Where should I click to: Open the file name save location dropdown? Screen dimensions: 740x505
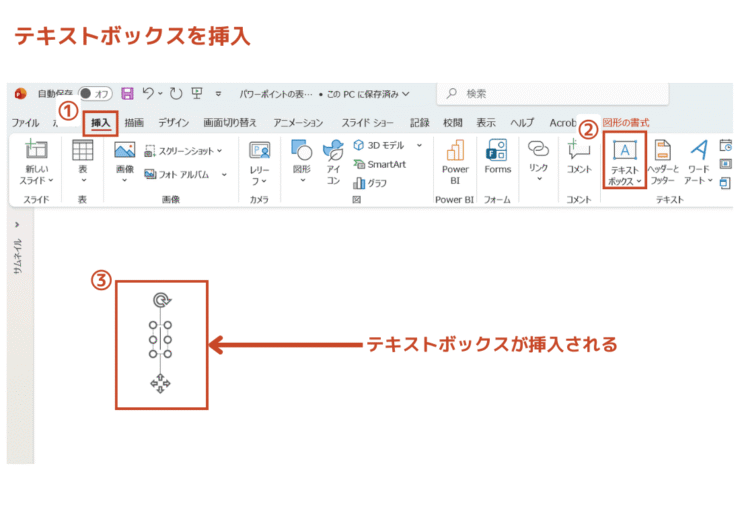pos(406,94)
